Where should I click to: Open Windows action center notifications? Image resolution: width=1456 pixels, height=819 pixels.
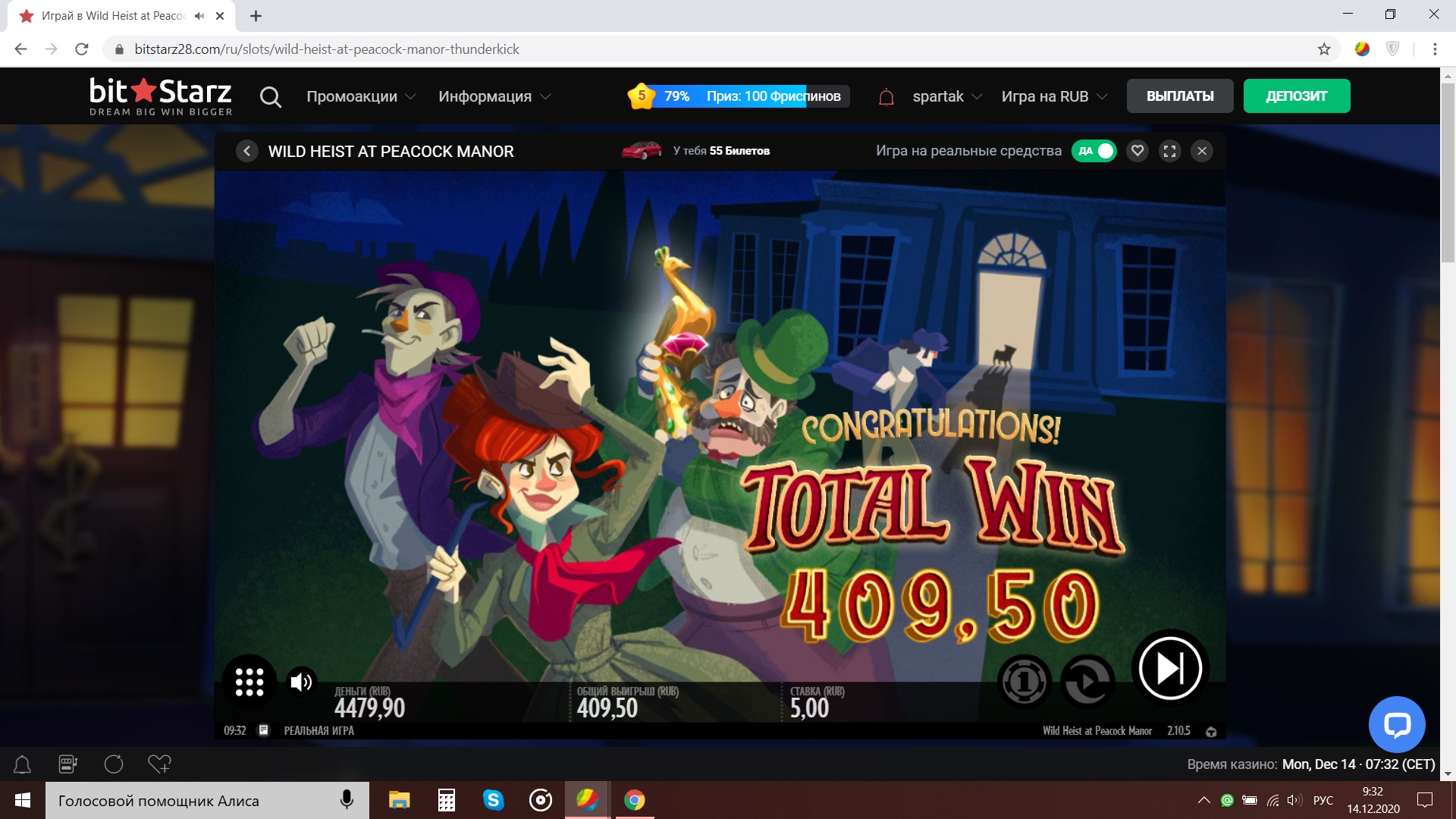tap(1425, 800)
